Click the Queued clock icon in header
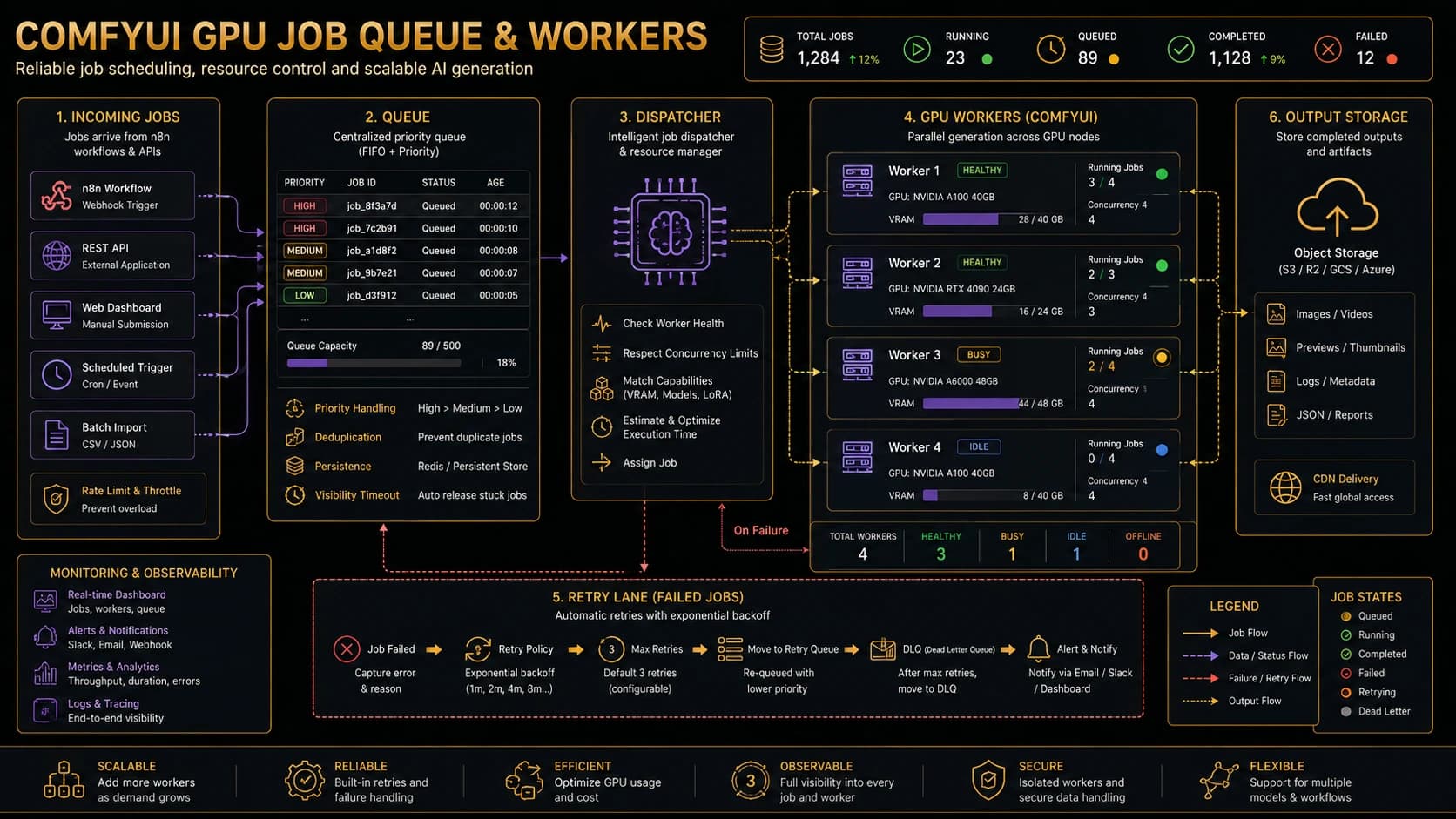Viewport: 1456px width, 819px height. [1051, 49]
